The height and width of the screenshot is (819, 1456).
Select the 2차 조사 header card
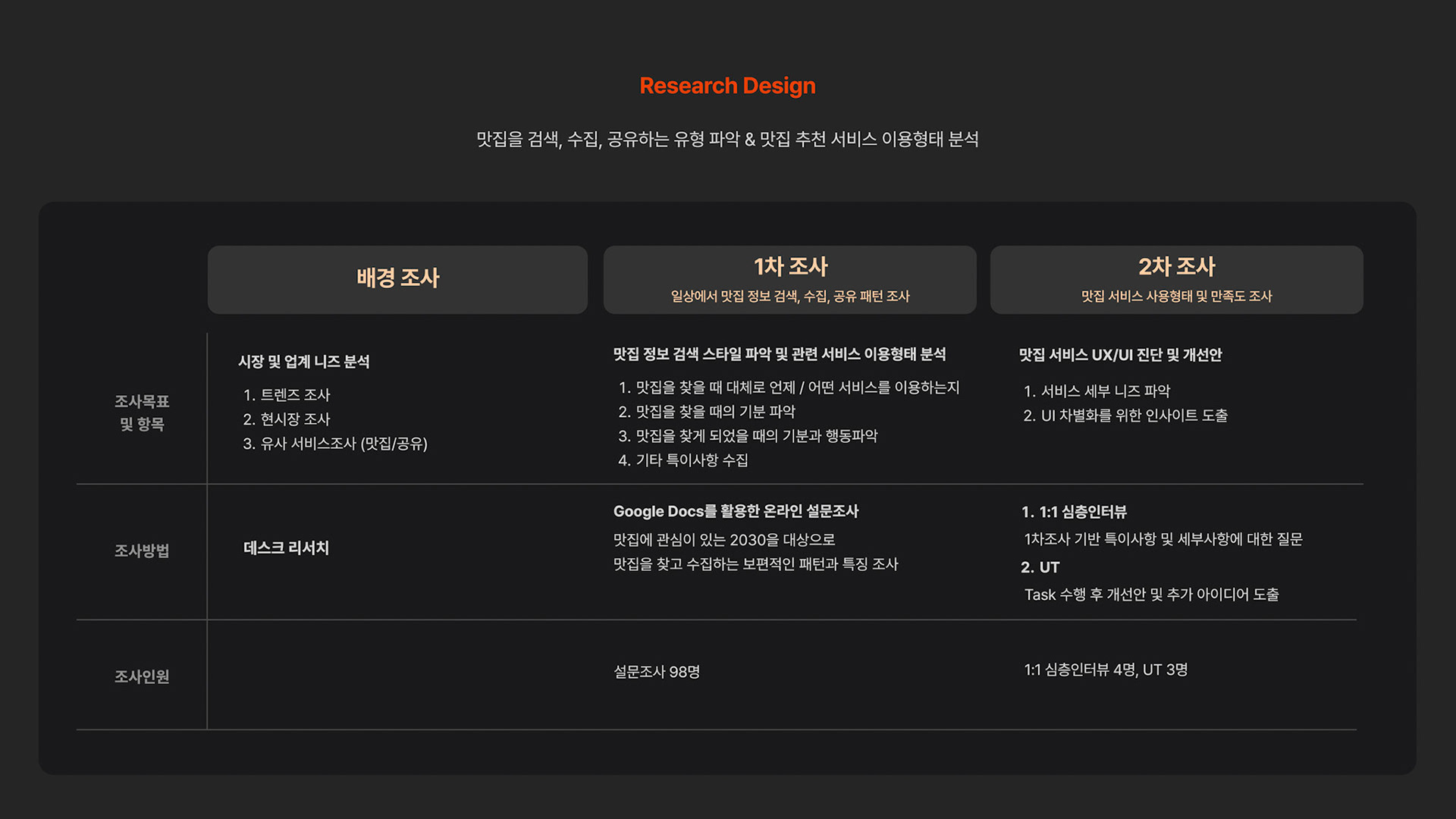pyautogui.click(x=1176, y=278)
